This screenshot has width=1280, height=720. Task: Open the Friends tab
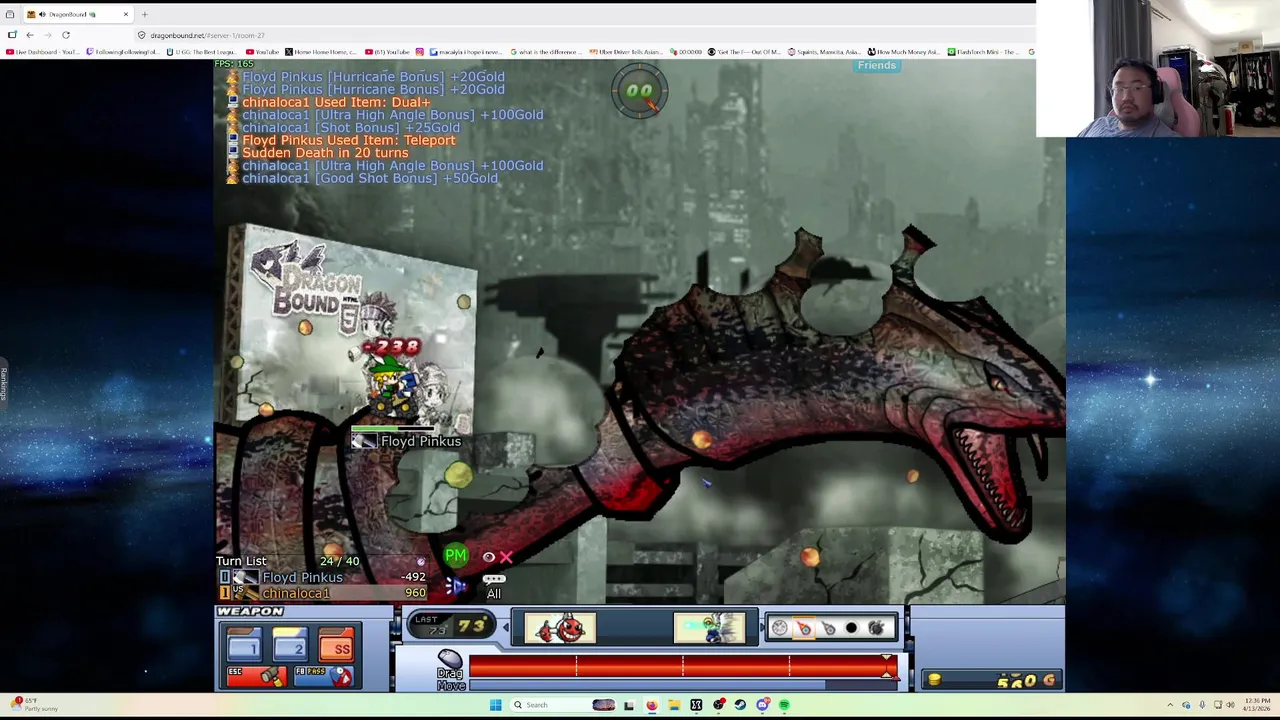pos(876,66)
